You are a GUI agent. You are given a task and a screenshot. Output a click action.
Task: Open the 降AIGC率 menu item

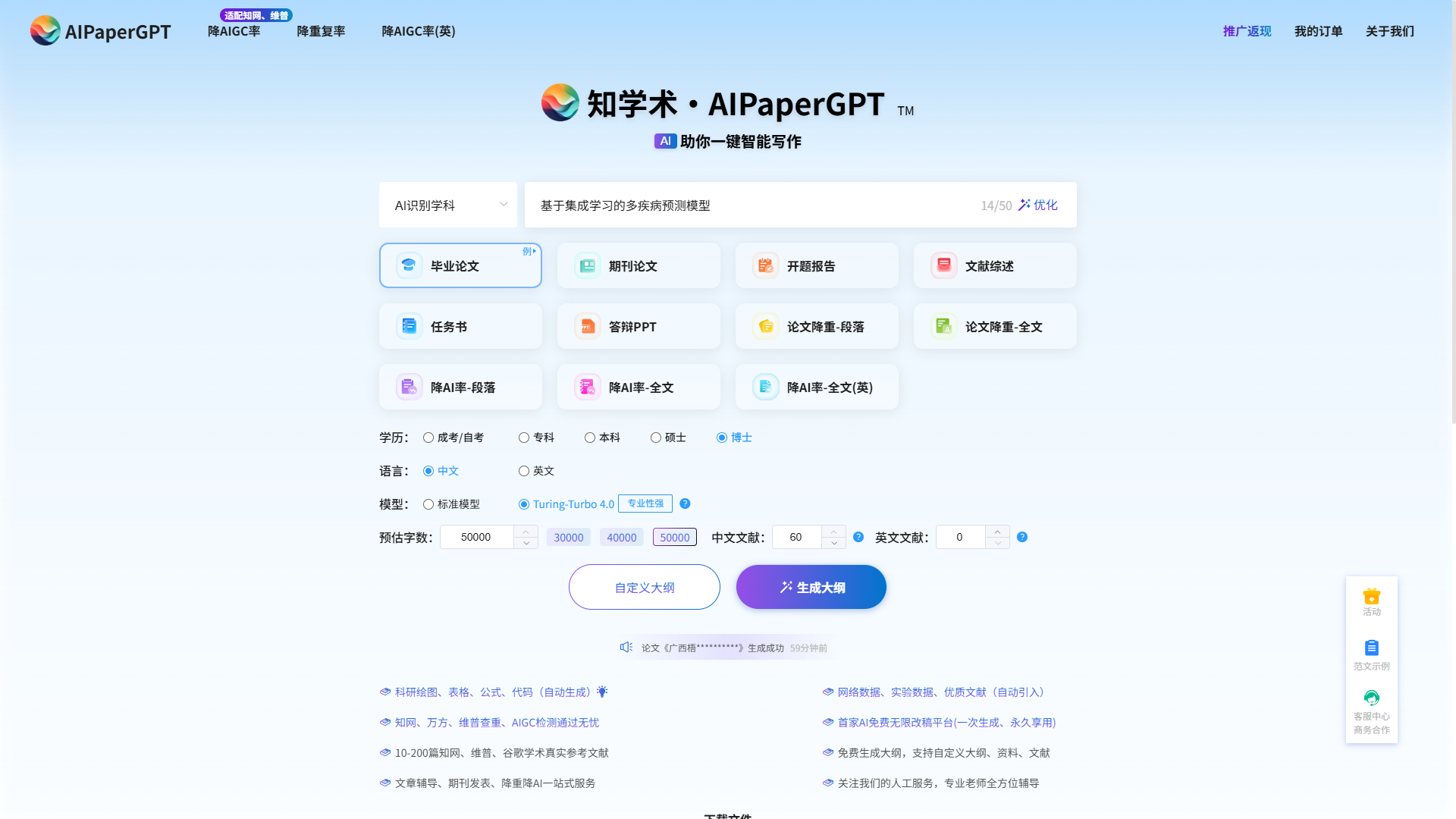tap(234, 31)
